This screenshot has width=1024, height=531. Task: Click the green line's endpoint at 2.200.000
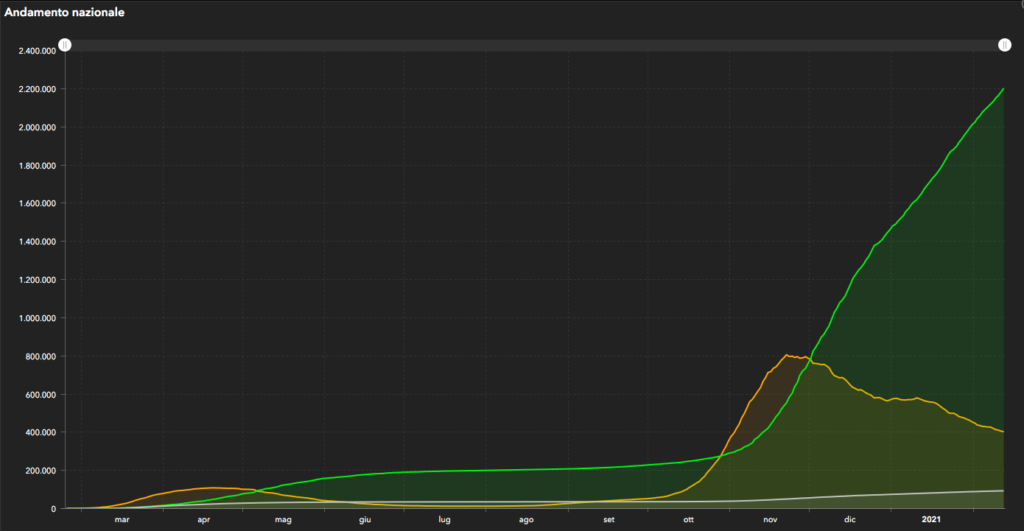1003,89
